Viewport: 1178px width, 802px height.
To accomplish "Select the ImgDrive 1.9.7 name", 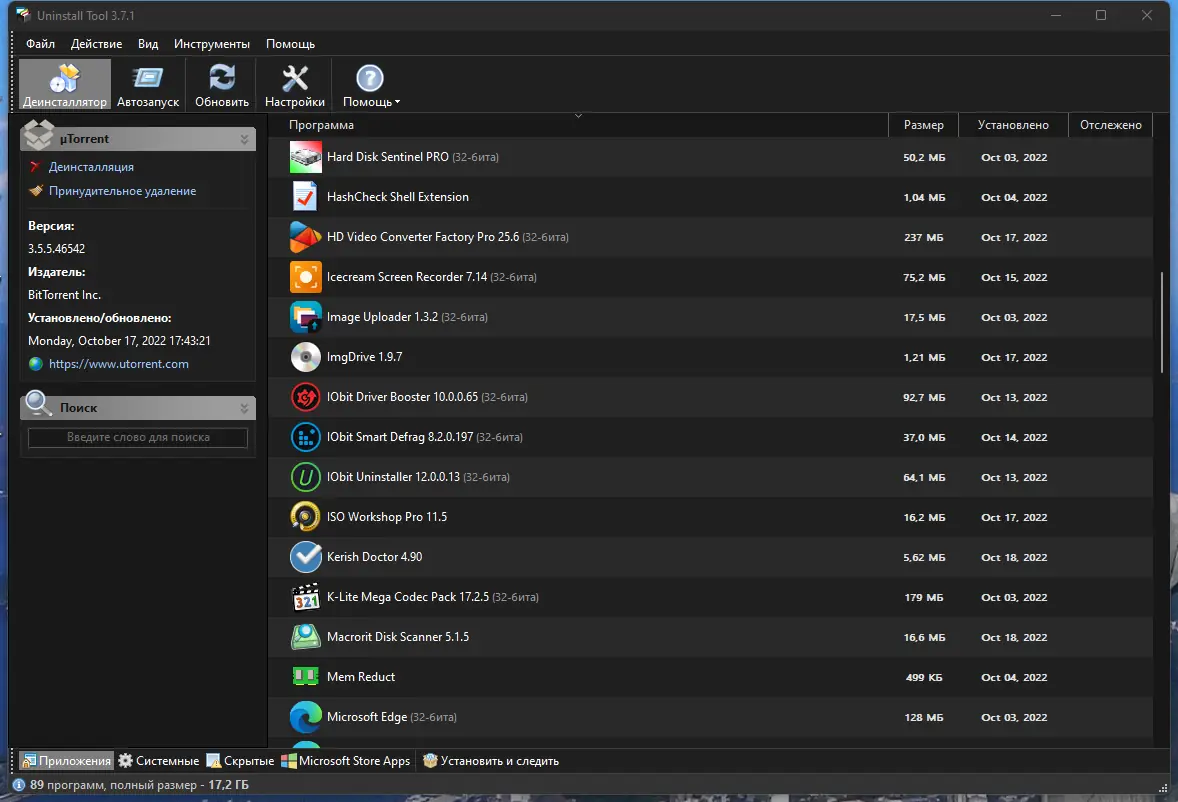I will (364, 357).
